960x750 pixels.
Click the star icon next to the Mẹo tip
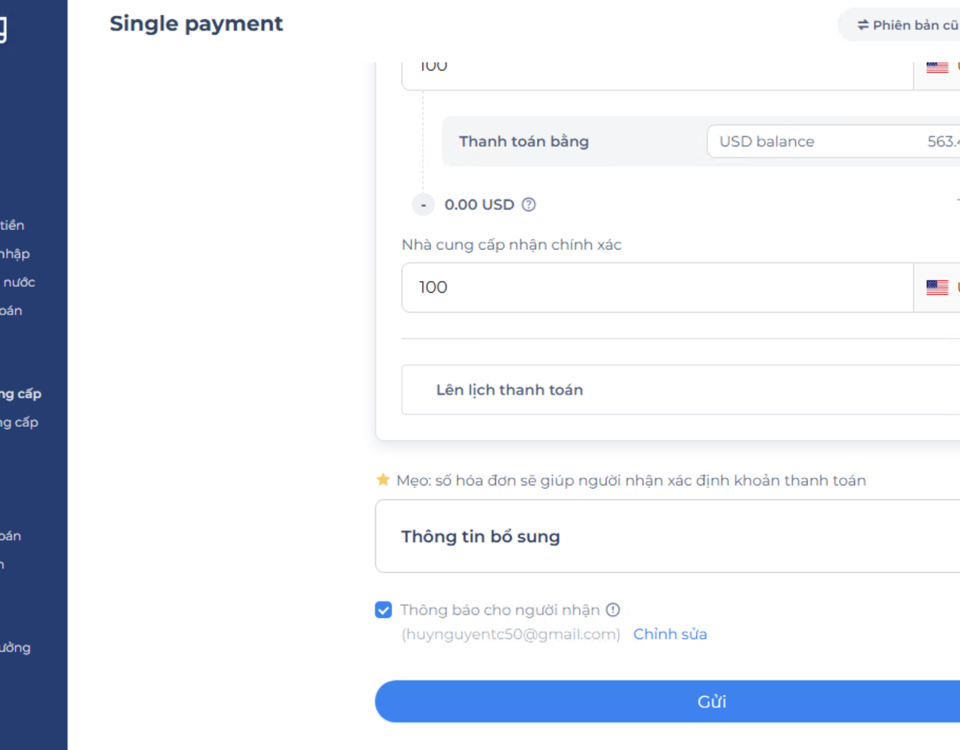coord(383,479)
